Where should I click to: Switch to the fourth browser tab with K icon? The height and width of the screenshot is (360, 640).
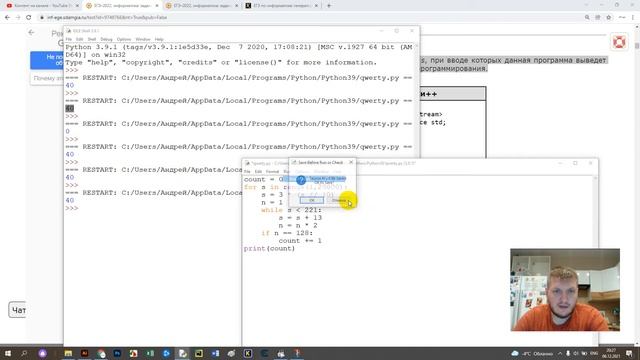(281, 6)
